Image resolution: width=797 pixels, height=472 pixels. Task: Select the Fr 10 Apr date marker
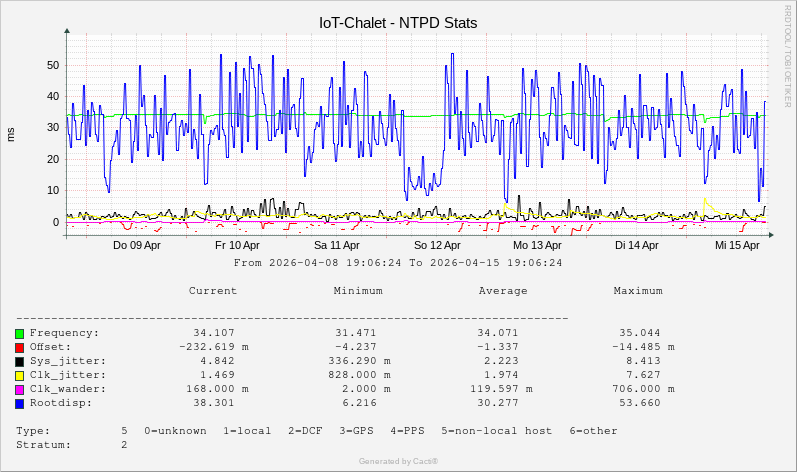click(x=237, y=245)
